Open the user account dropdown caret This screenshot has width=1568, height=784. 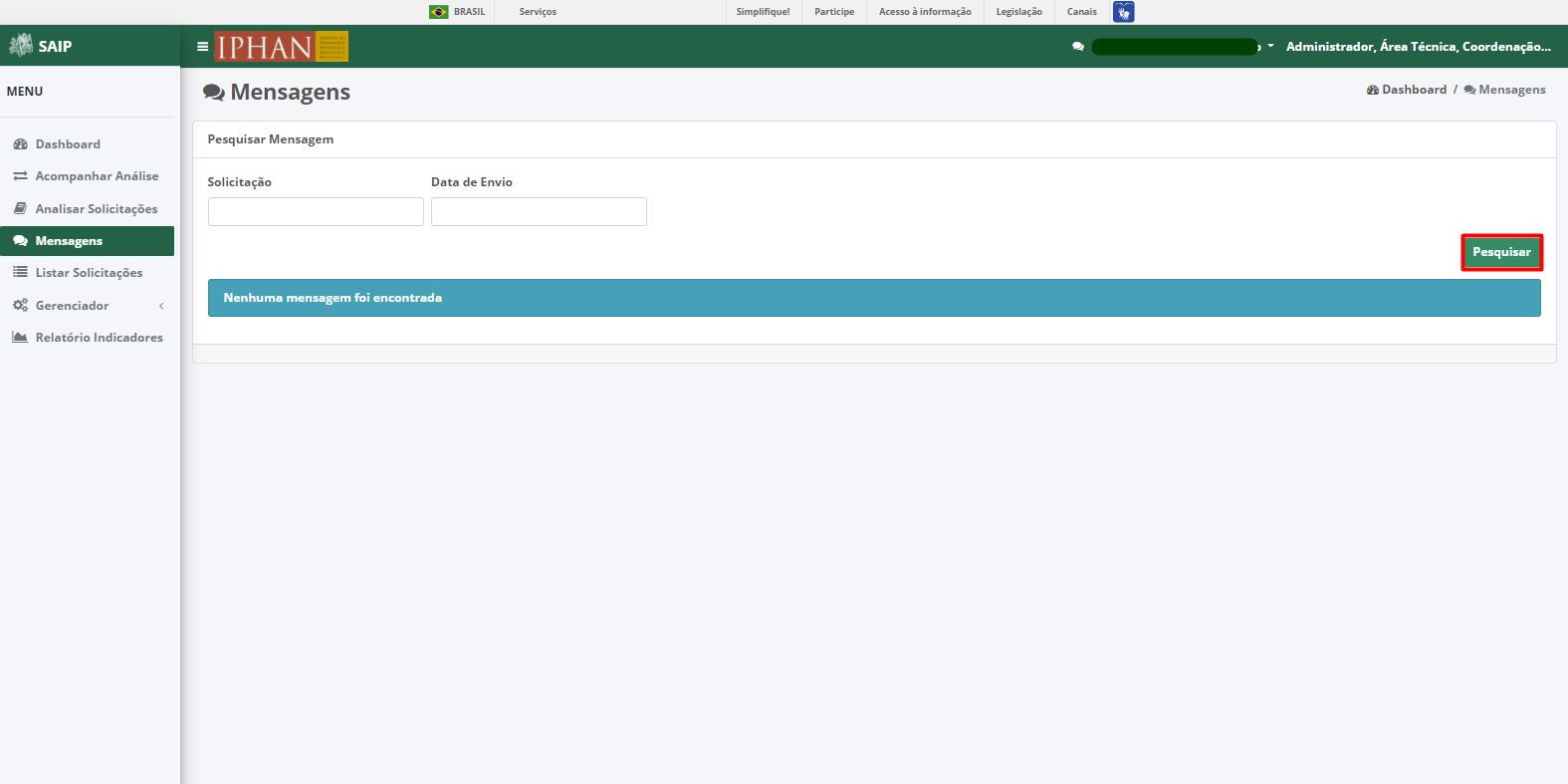click(x=1270, y=46)
